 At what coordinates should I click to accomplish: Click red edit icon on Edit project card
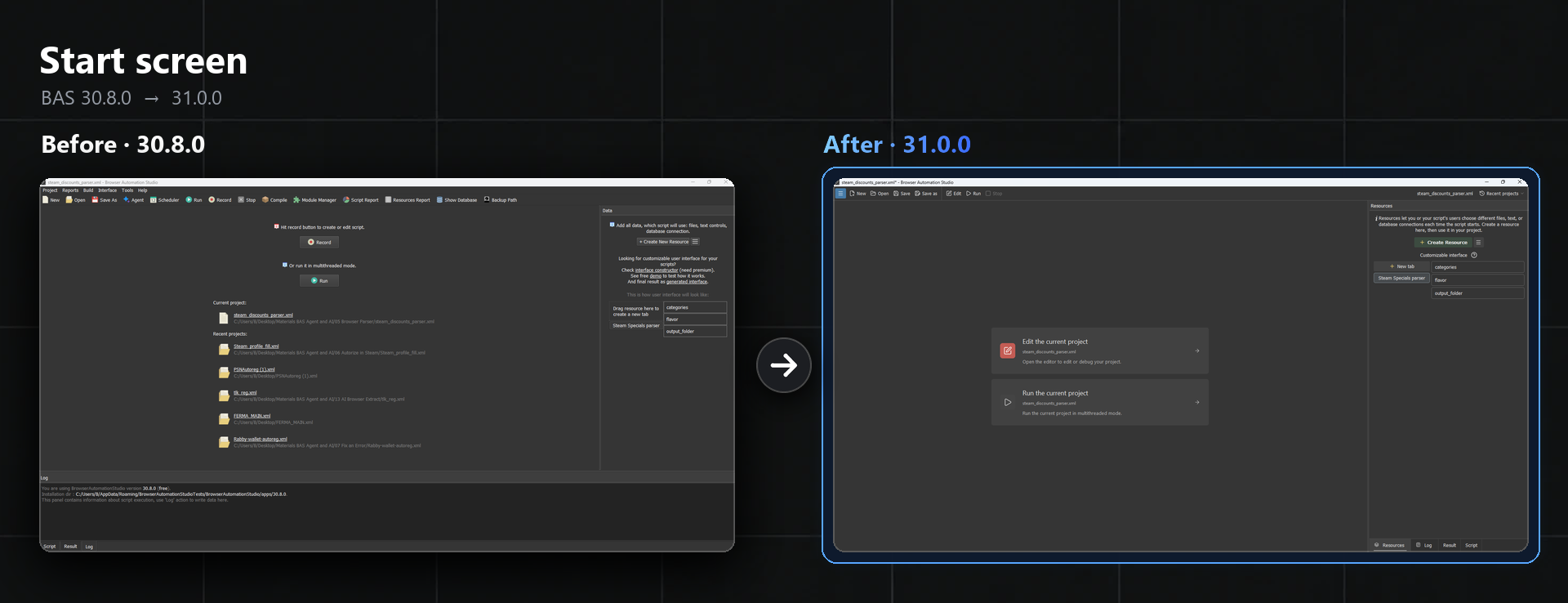pyautogui.click(x=1008, y=351)
